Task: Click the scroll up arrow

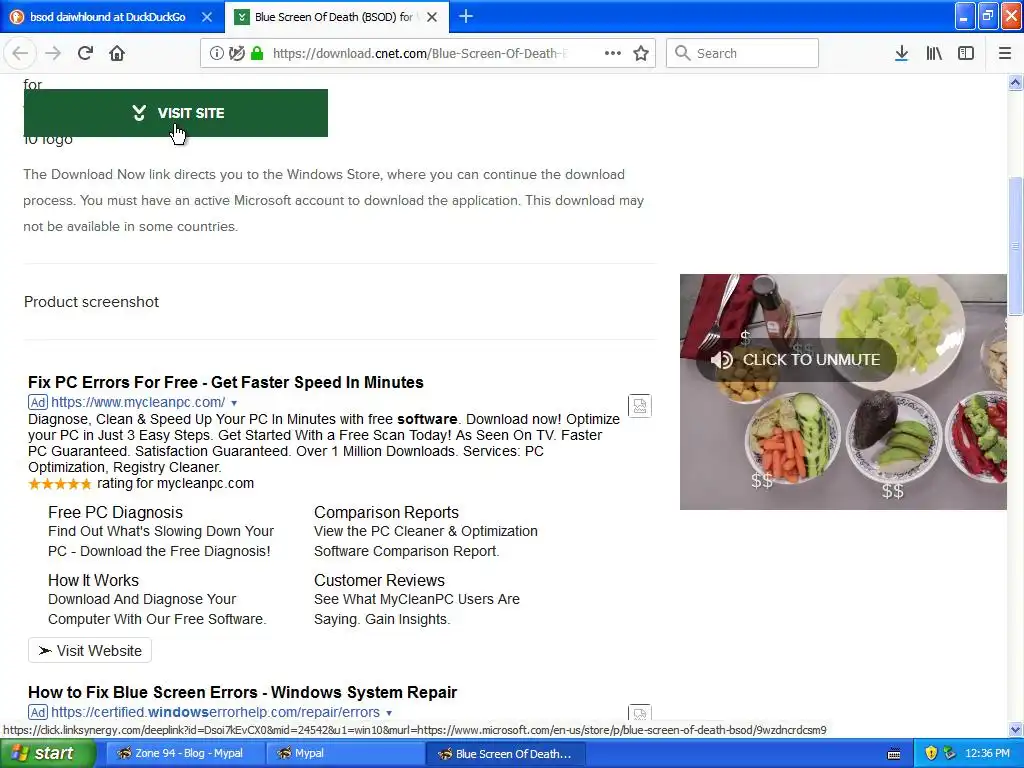Action: tap(1015, 83)
